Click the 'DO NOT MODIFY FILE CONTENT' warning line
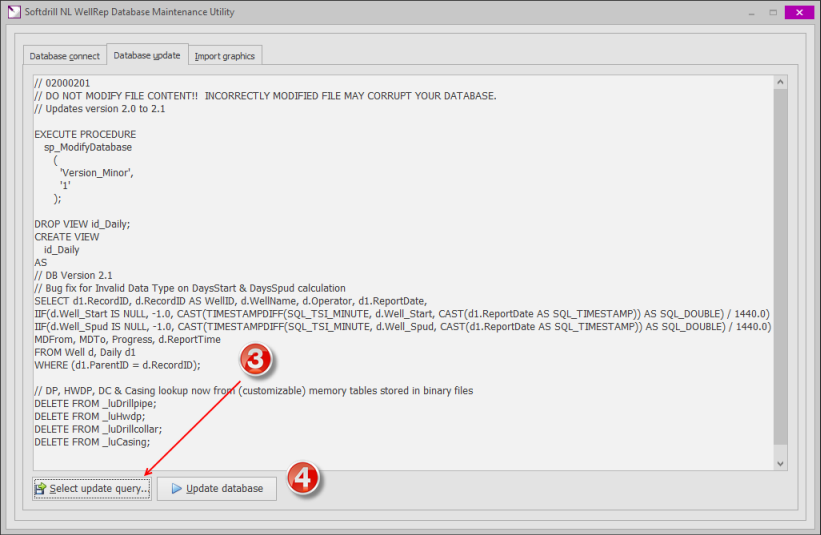821x535 pixels. pos(265,96)
